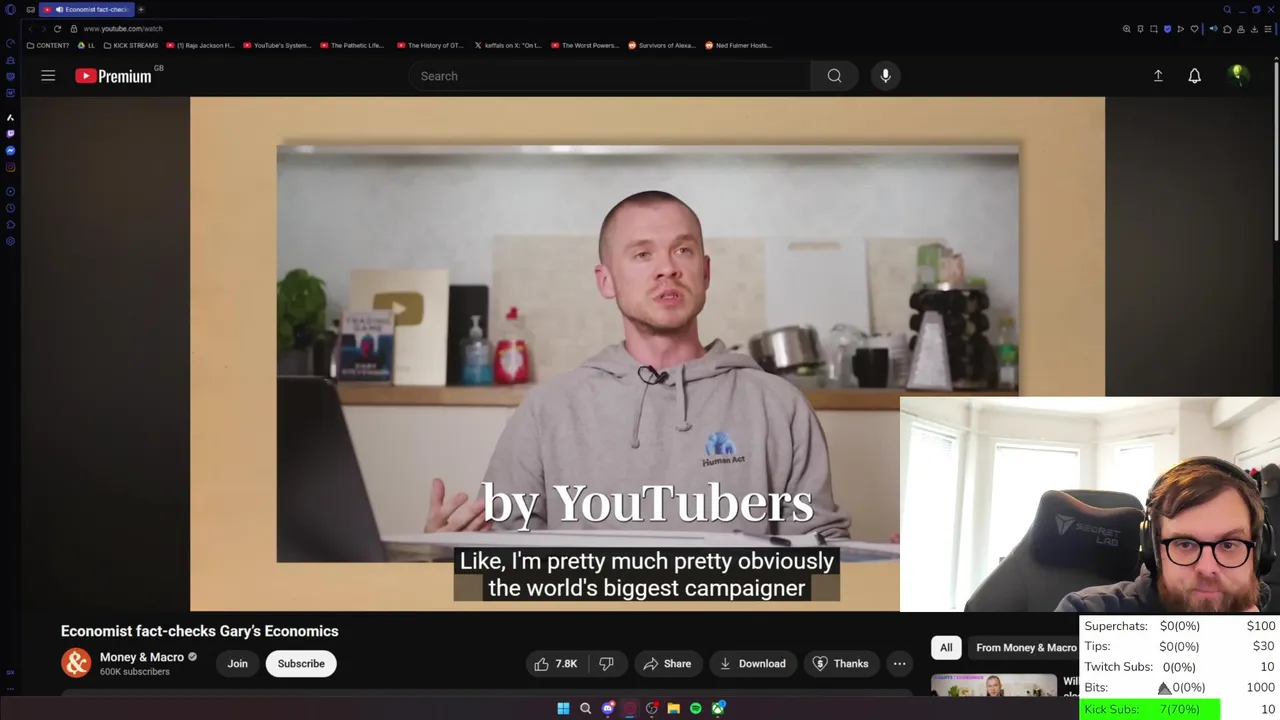Open Instagram in the browser sidebar

tap(10, 167)
